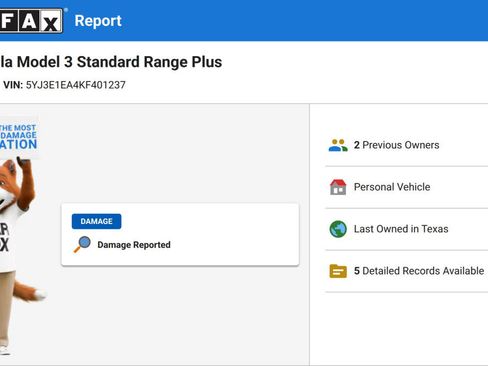
Task: Open the Personal Vehicle row
Action: 407,187
